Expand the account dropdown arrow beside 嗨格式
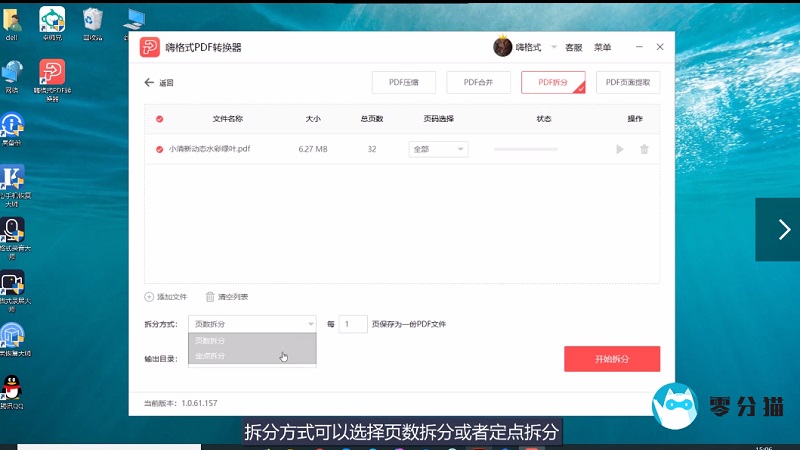This screenshot has width=800, height=450. [x=553, y=47]
